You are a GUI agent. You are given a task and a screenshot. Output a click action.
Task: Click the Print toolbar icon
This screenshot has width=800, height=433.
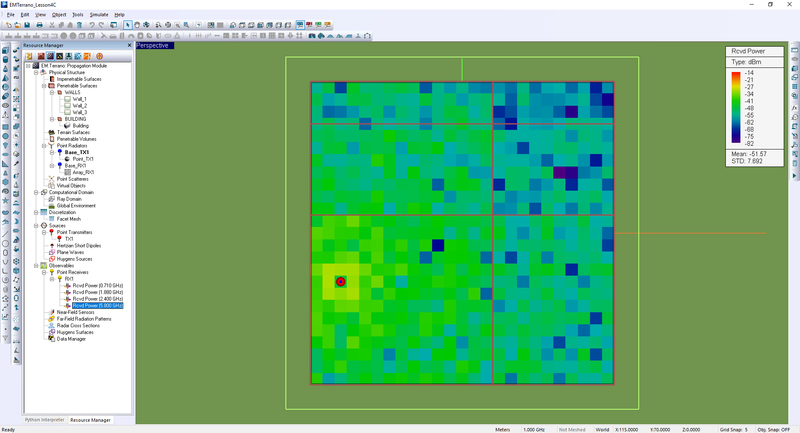pyautogui.click(x=39, y=25)
